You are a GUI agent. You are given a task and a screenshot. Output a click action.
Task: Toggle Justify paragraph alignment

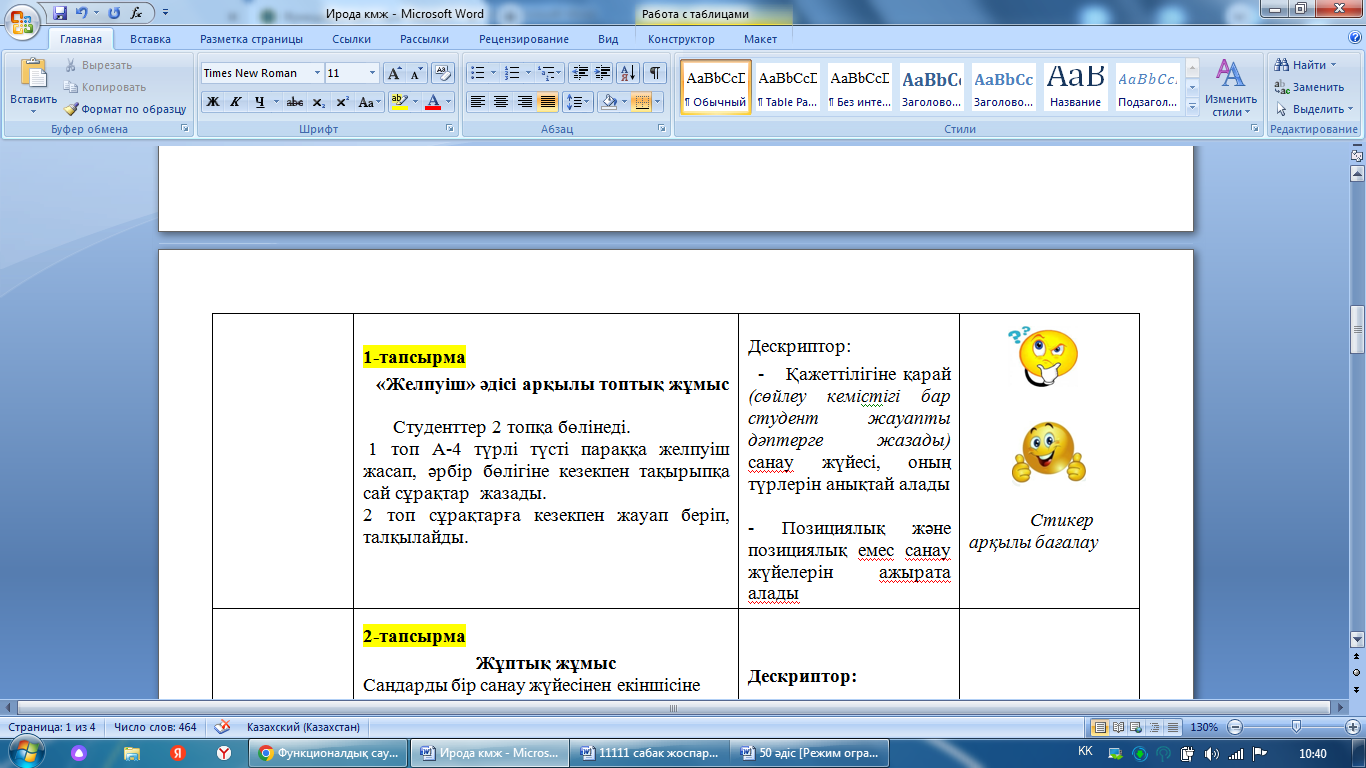click(x=547, y=102)
